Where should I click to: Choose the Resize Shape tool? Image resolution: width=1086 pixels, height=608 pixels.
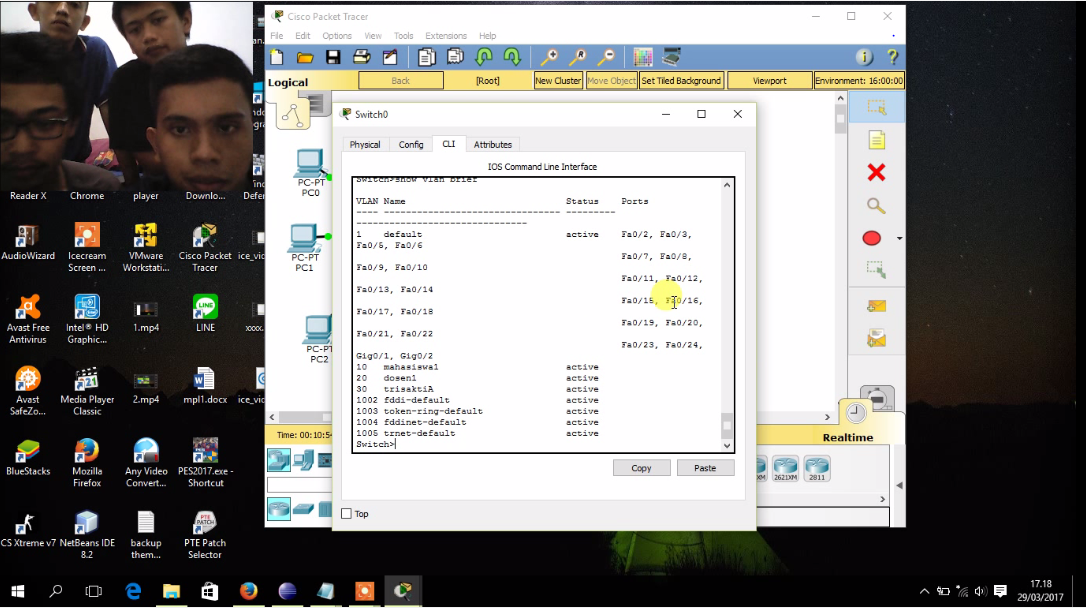click(x=876, y=270)
